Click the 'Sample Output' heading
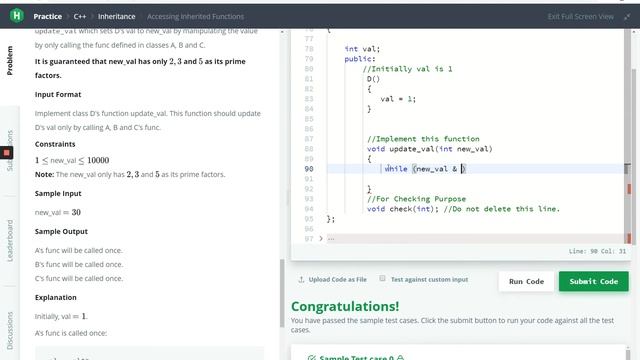The image size is (640, 360). point(61,231)
